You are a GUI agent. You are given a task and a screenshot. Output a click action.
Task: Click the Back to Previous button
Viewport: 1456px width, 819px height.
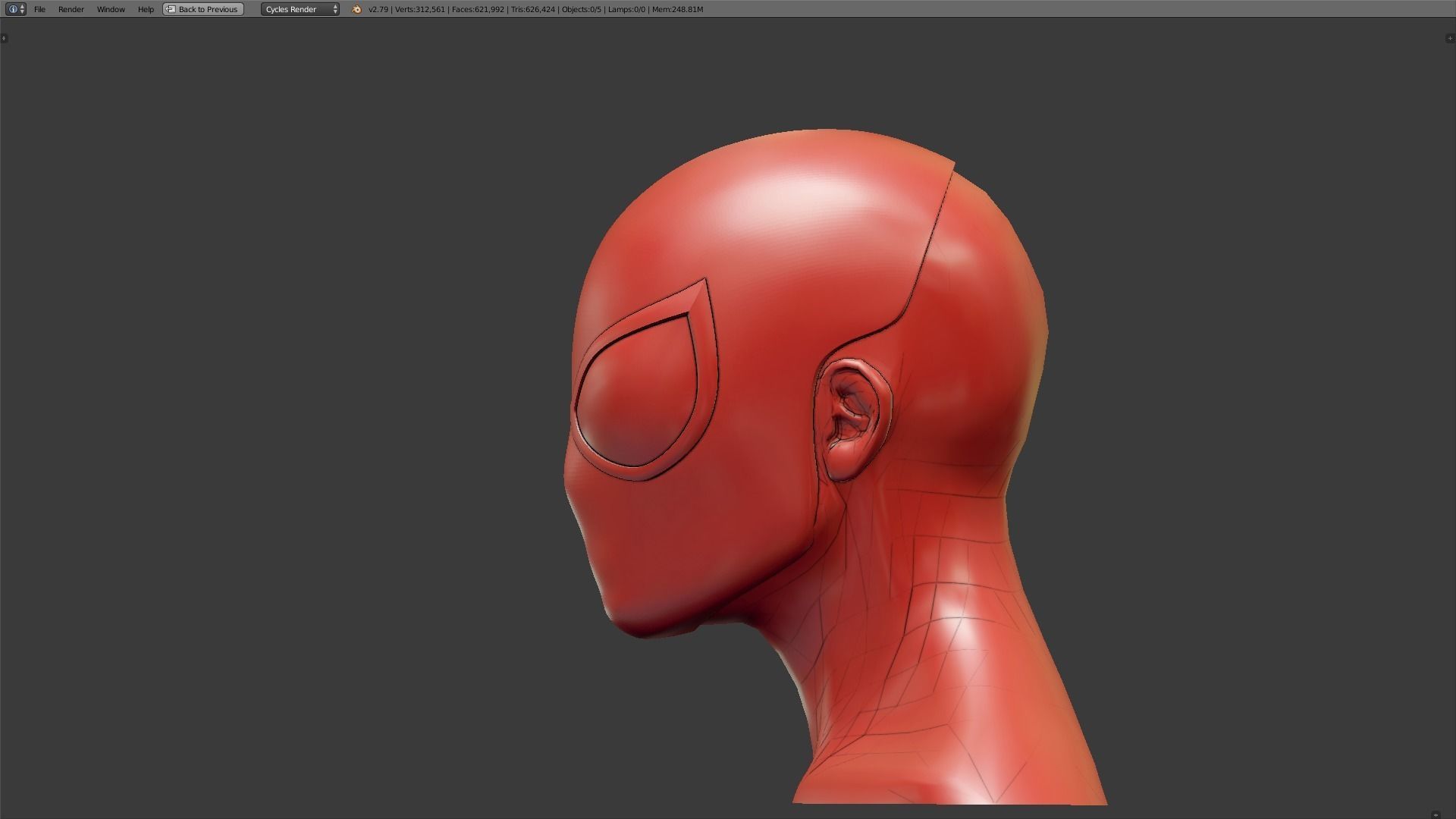pos(203,9)
